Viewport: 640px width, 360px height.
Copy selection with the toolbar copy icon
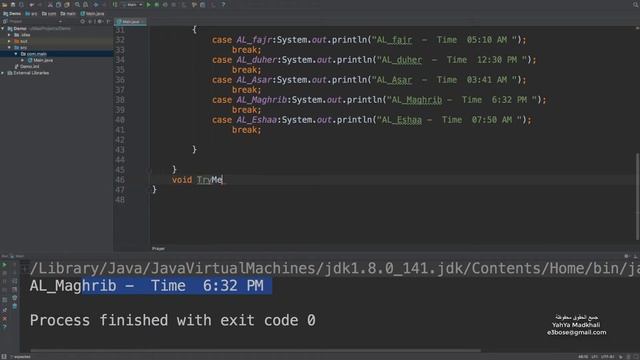58,4
